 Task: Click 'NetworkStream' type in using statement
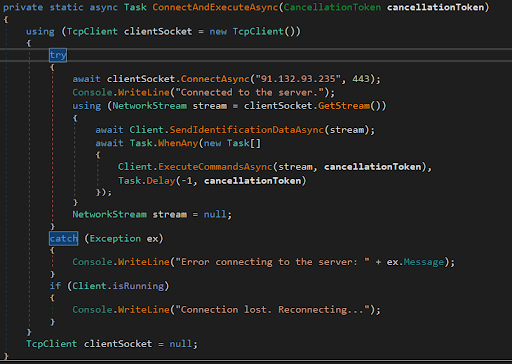150,106
